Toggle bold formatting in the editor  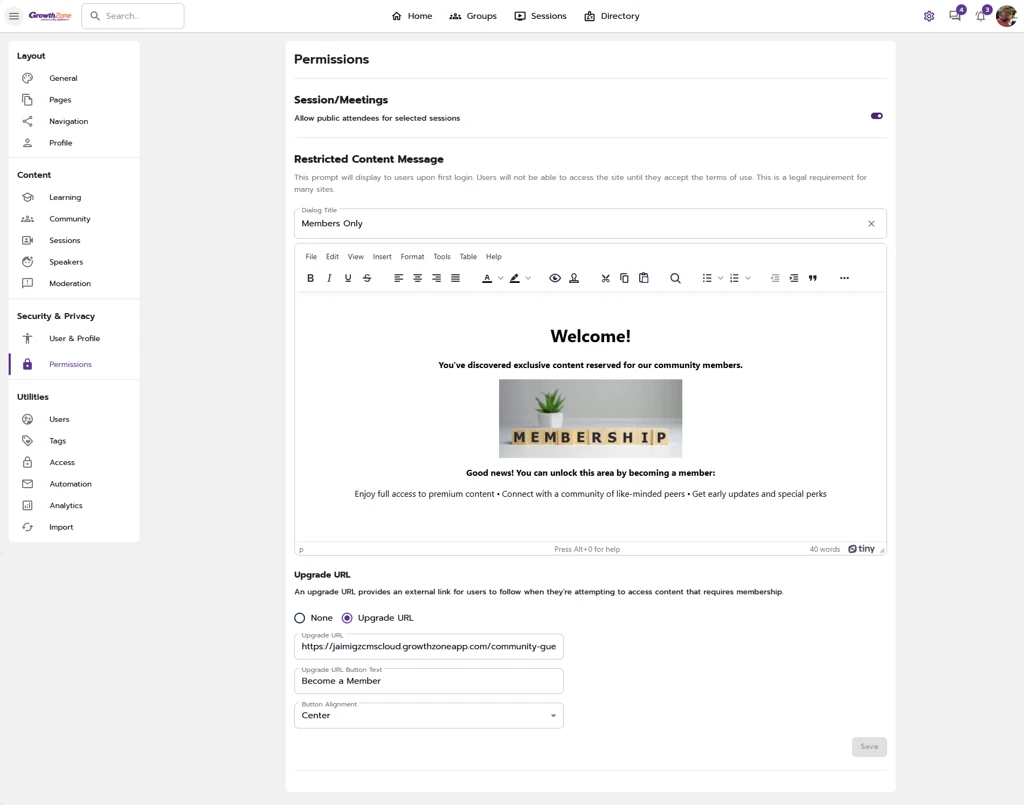[310, 278]
